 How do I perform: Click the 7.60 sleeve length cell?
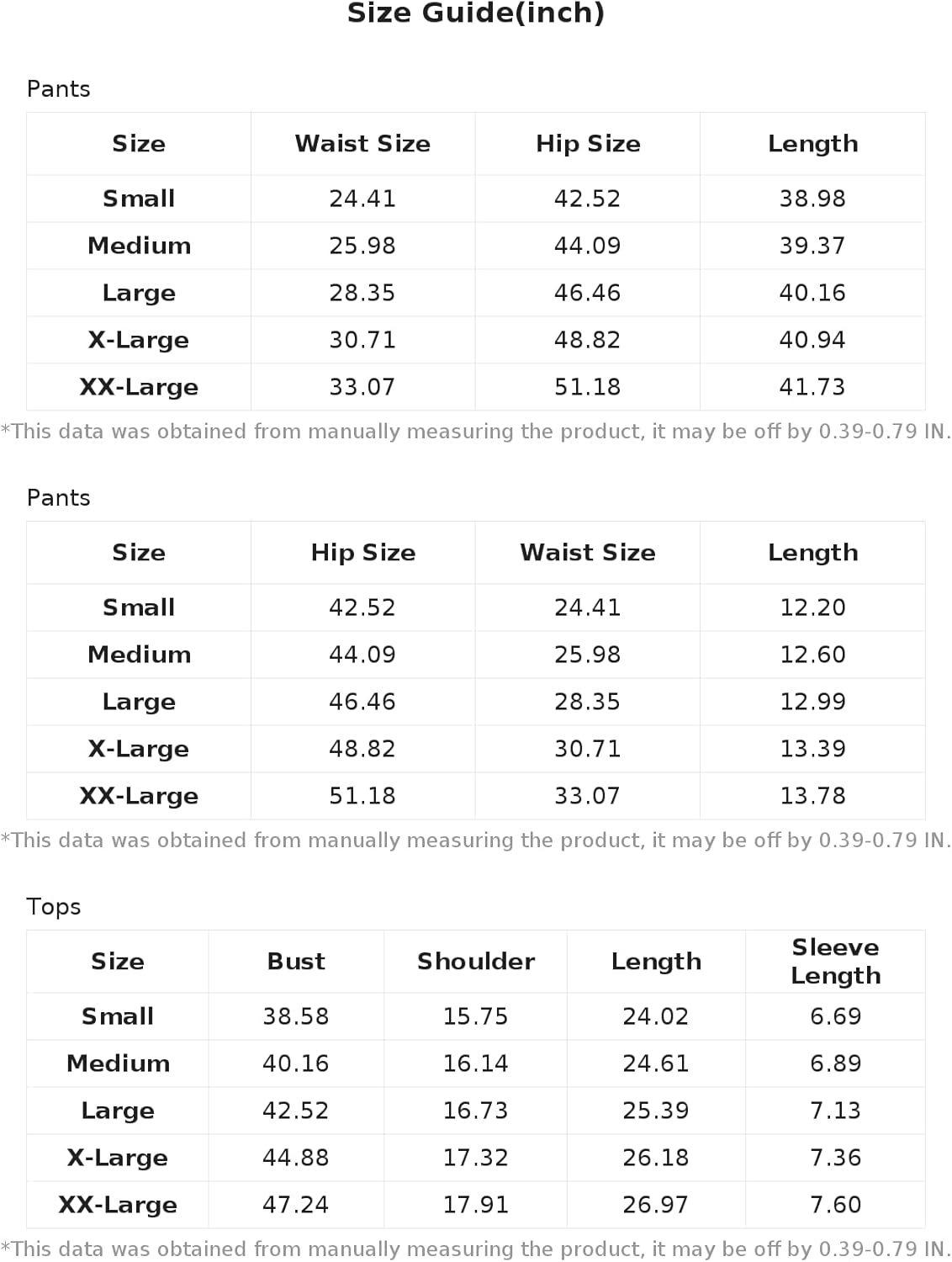(835, 1205)
